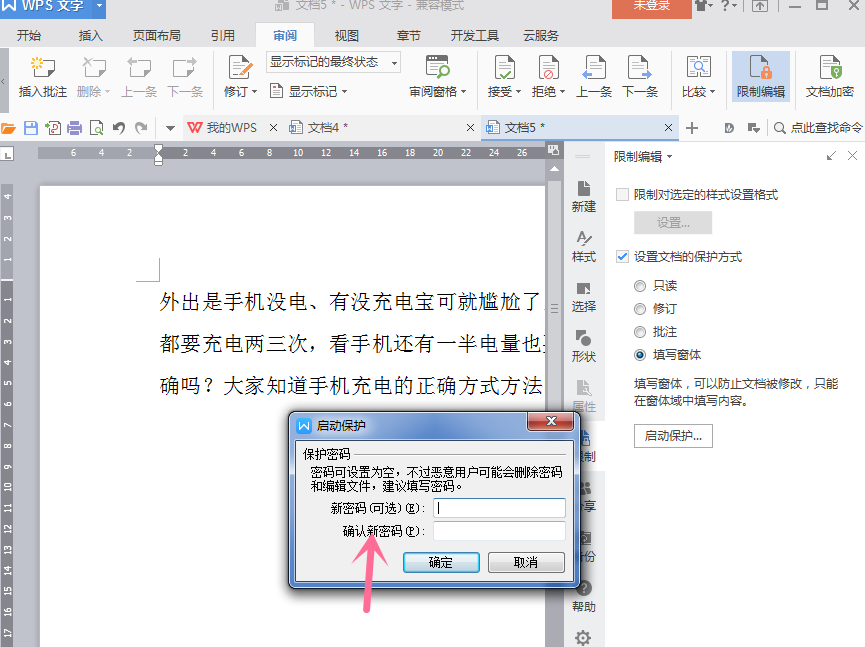This screenshot has height=647, width=865.
Task: Toggle the Restrict Editing (限制编辑) ribbon button
Action: tap(761, 77)
